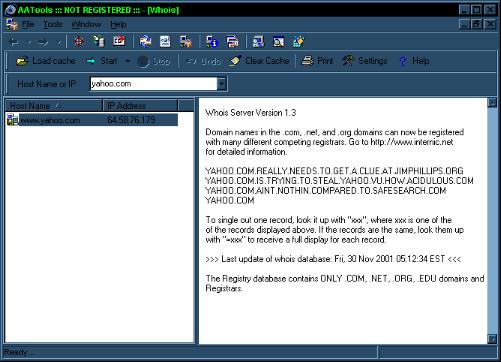Click the 'Last update of whois database' line

[333, 259]
